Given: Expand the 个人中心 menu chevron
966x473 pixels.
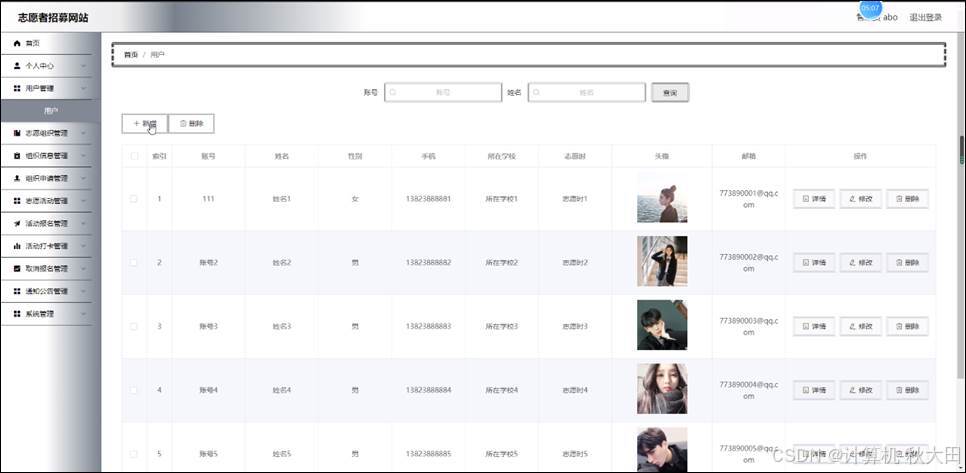Looking at the screenshot, I should coord(83,66).
